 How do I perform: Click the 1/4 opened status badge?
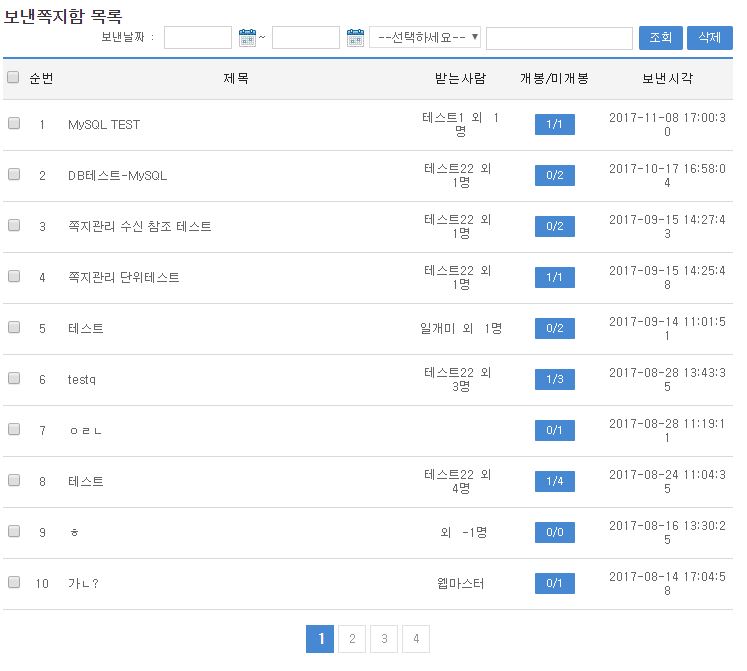[554, 482]
